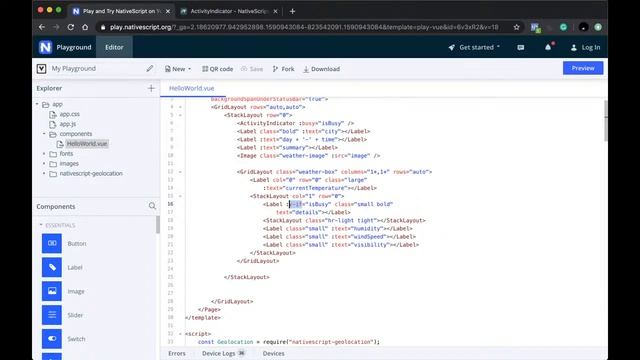Click the Save button
640x360 pixels.
tap(252, 69)
